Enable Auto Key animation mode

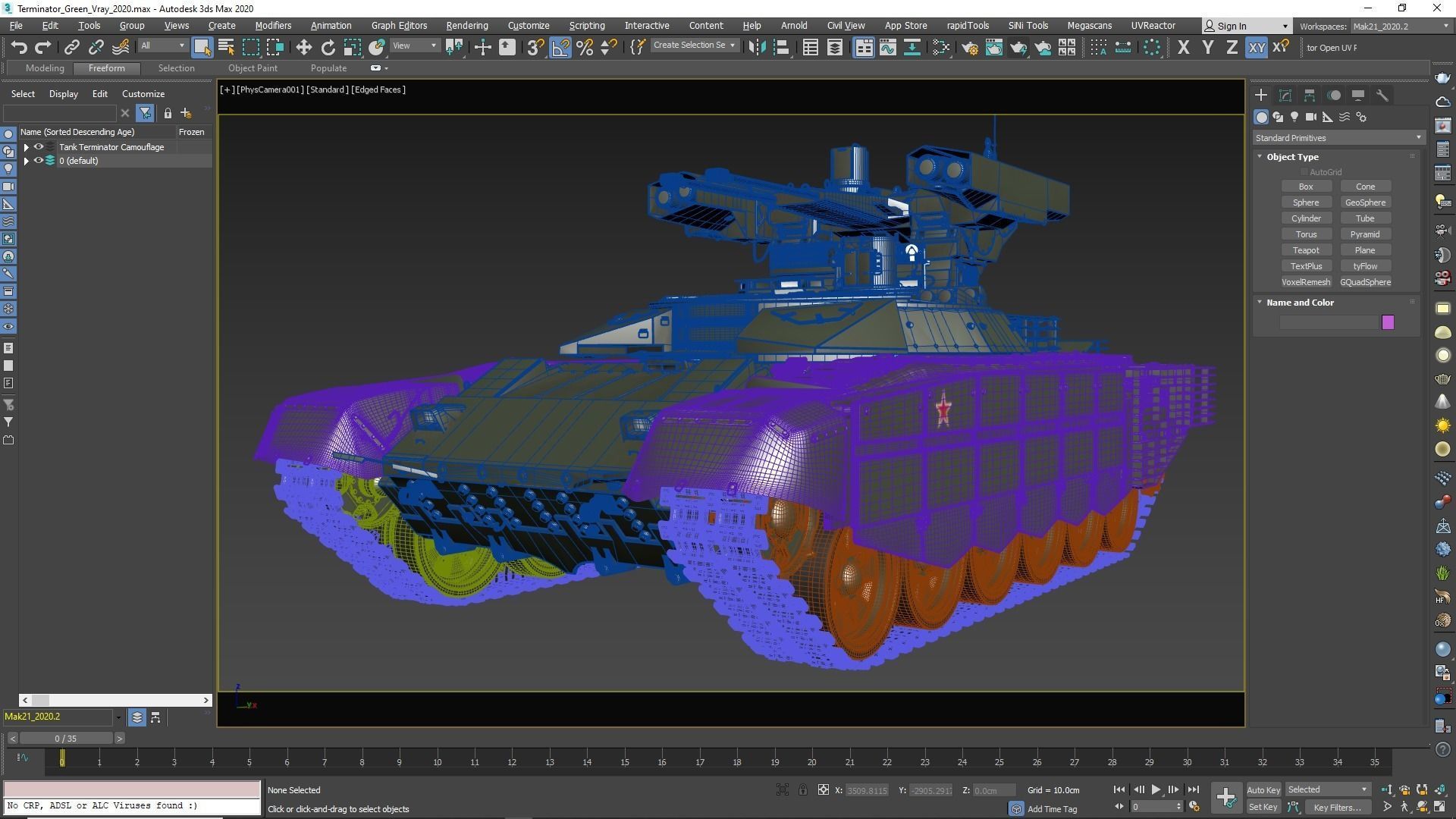point(1263,789)
